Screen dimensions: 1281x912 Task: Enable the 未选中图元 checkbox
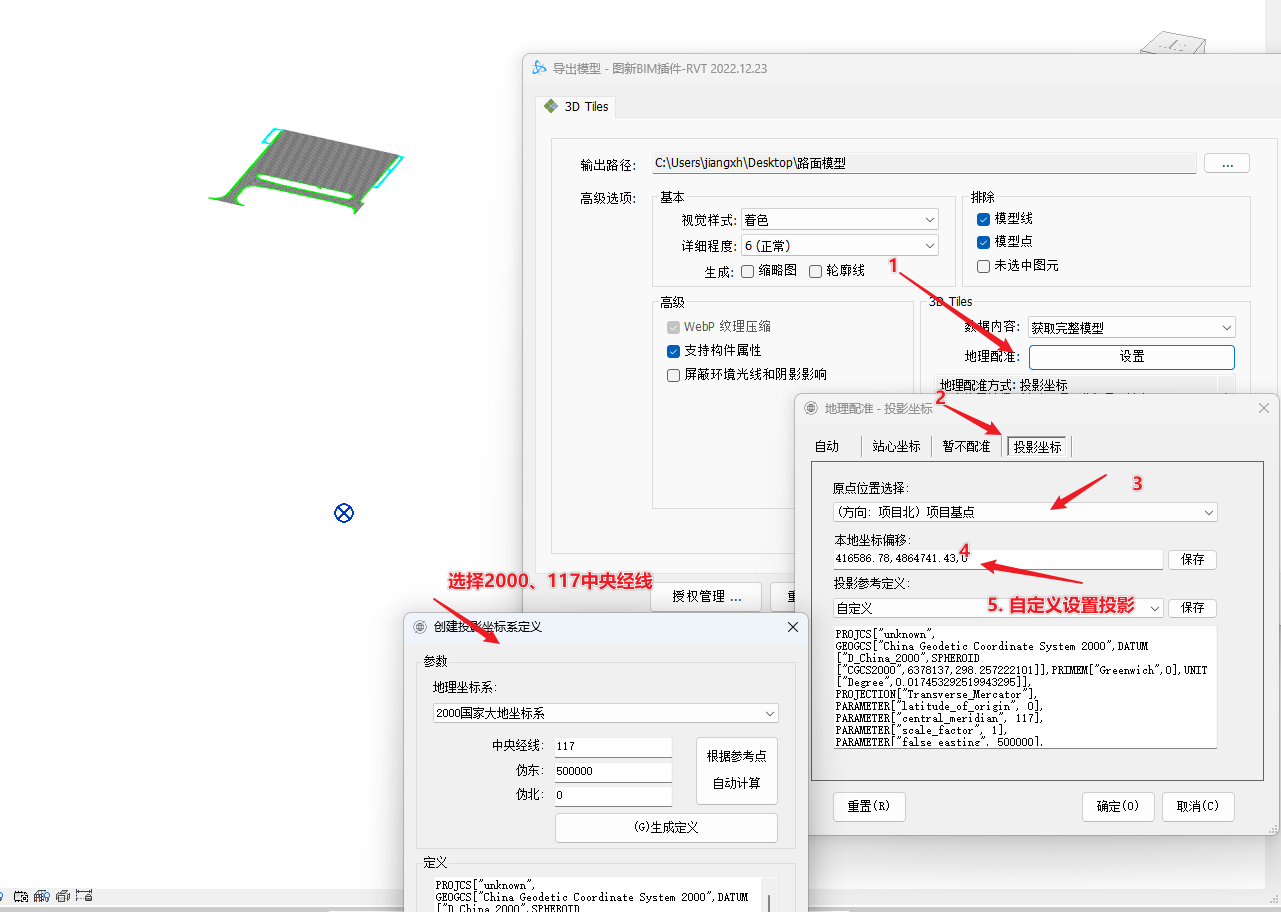[x=983, y=266]
